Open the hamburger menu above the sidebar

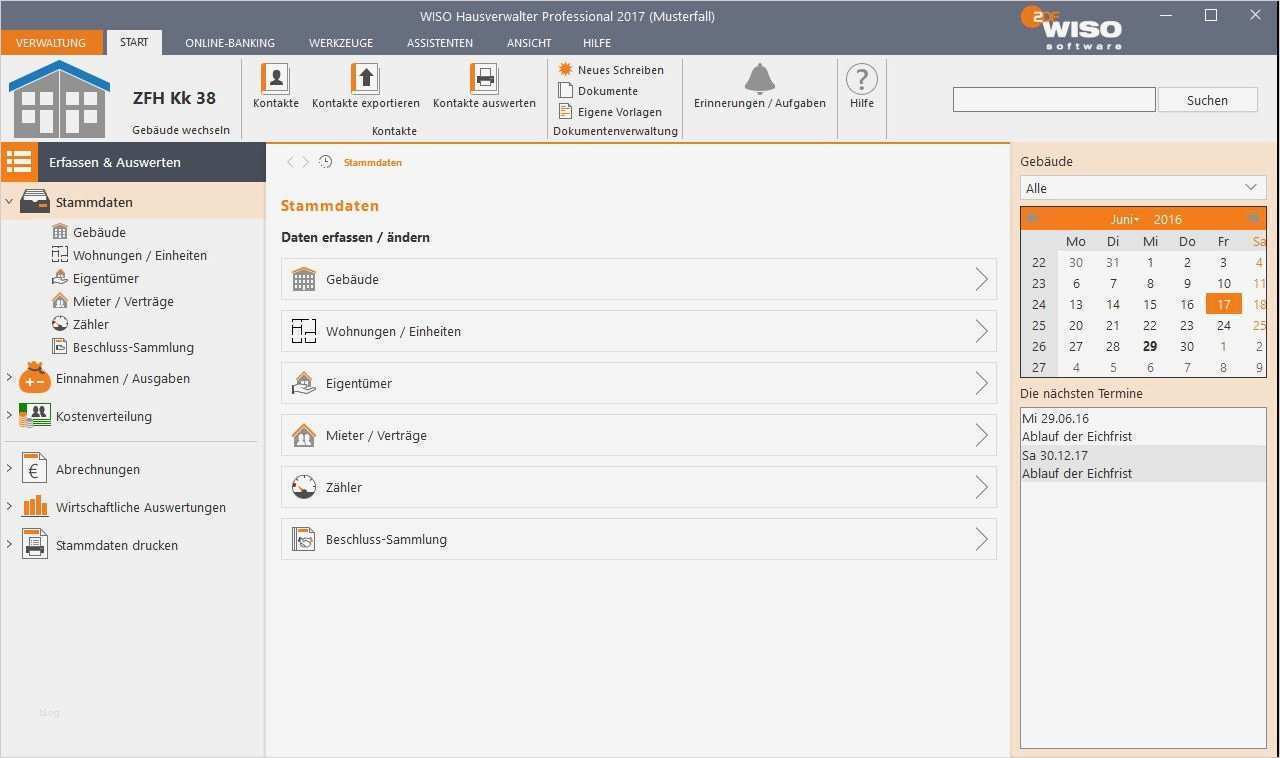point(18,161)
